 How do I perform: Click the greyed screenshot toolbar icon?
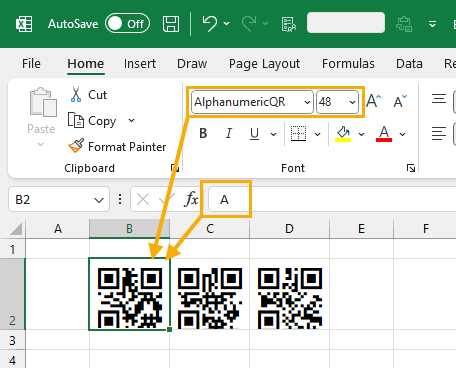(x=404, y=24)
